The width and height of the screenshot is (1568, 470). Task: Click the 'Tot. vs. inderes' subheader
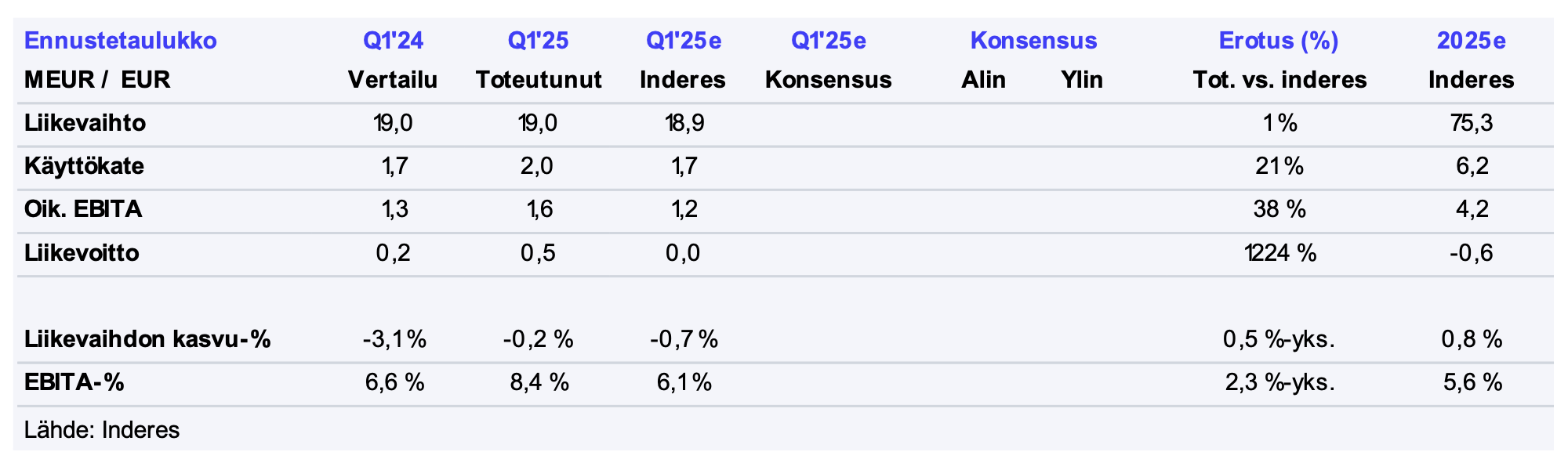coord(1279,80)
